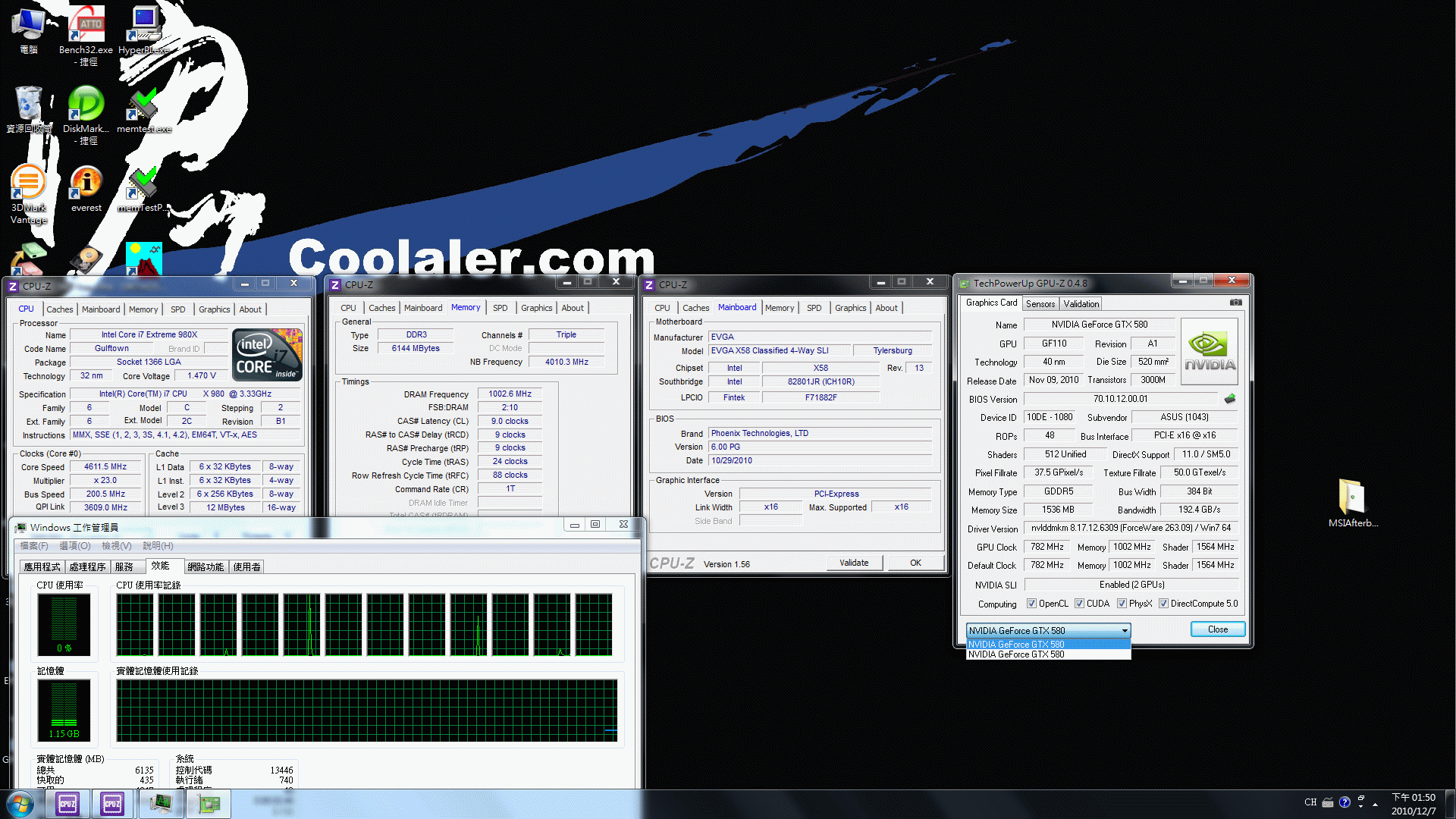This screenshot has width=1456, height=819.
Task: Open the 檢視(V) menu in Task Manager
Action: 117,546
